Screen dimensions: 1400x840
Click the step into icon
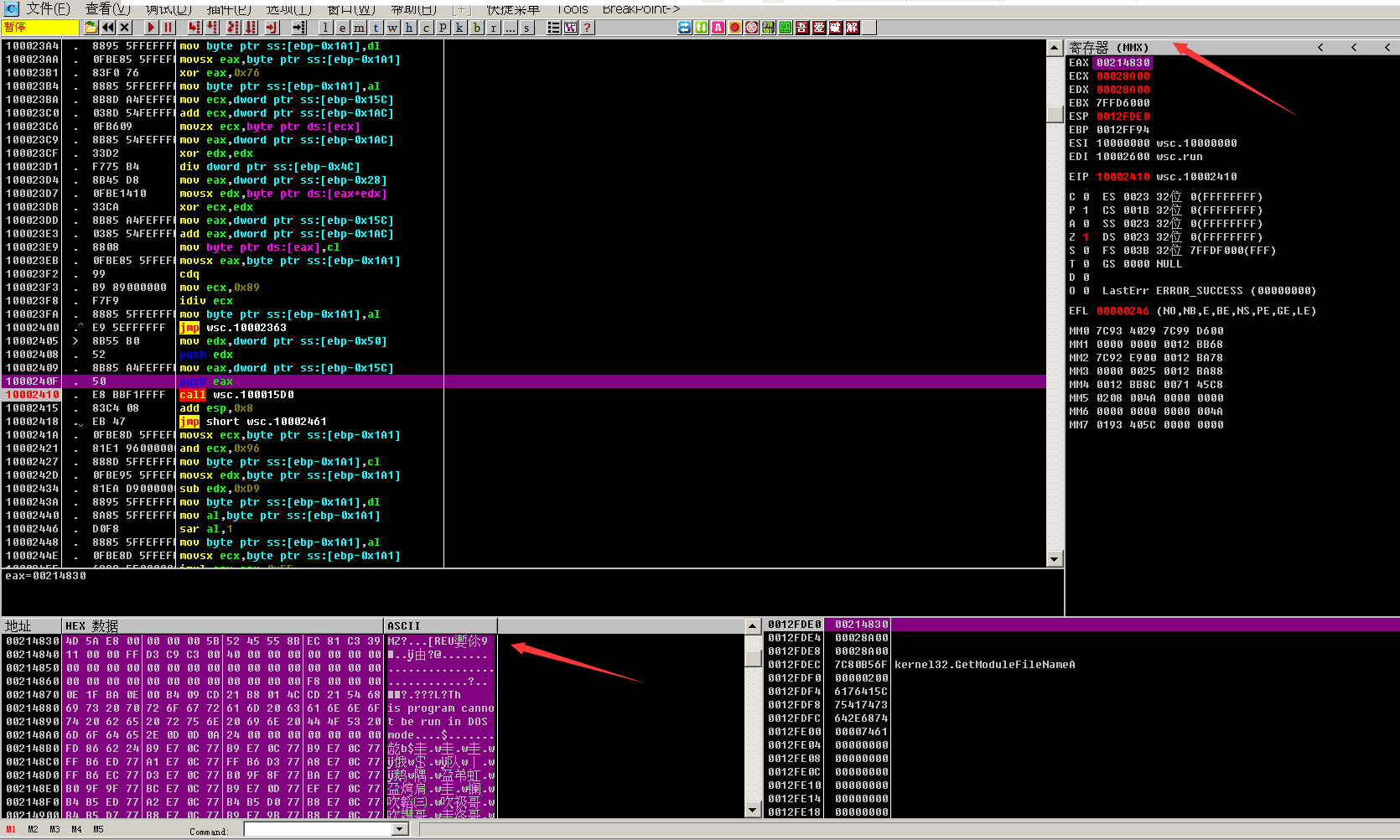point(194,28)
